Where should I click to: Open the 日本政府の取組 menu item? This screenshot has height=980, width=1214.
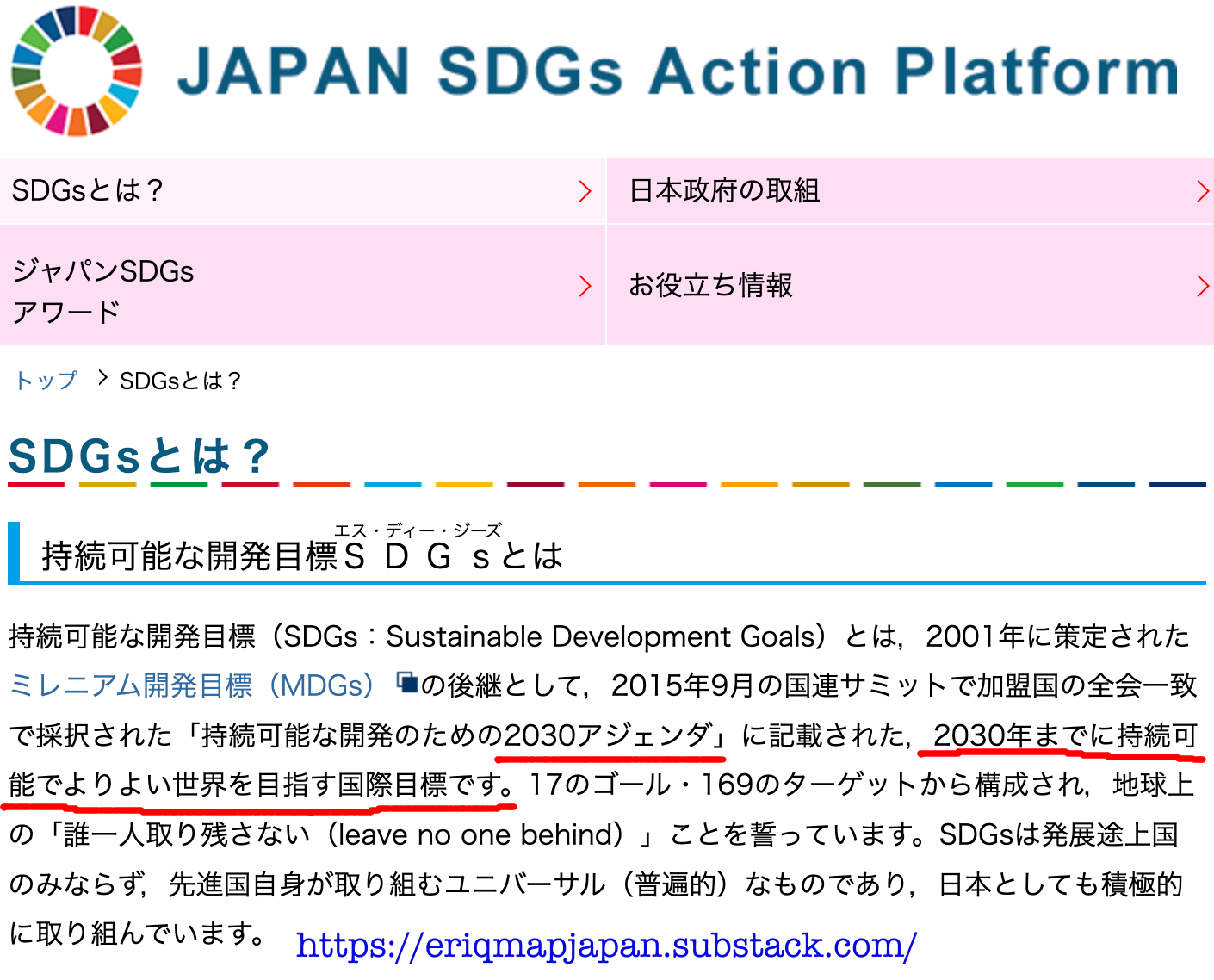pos(911,190)
